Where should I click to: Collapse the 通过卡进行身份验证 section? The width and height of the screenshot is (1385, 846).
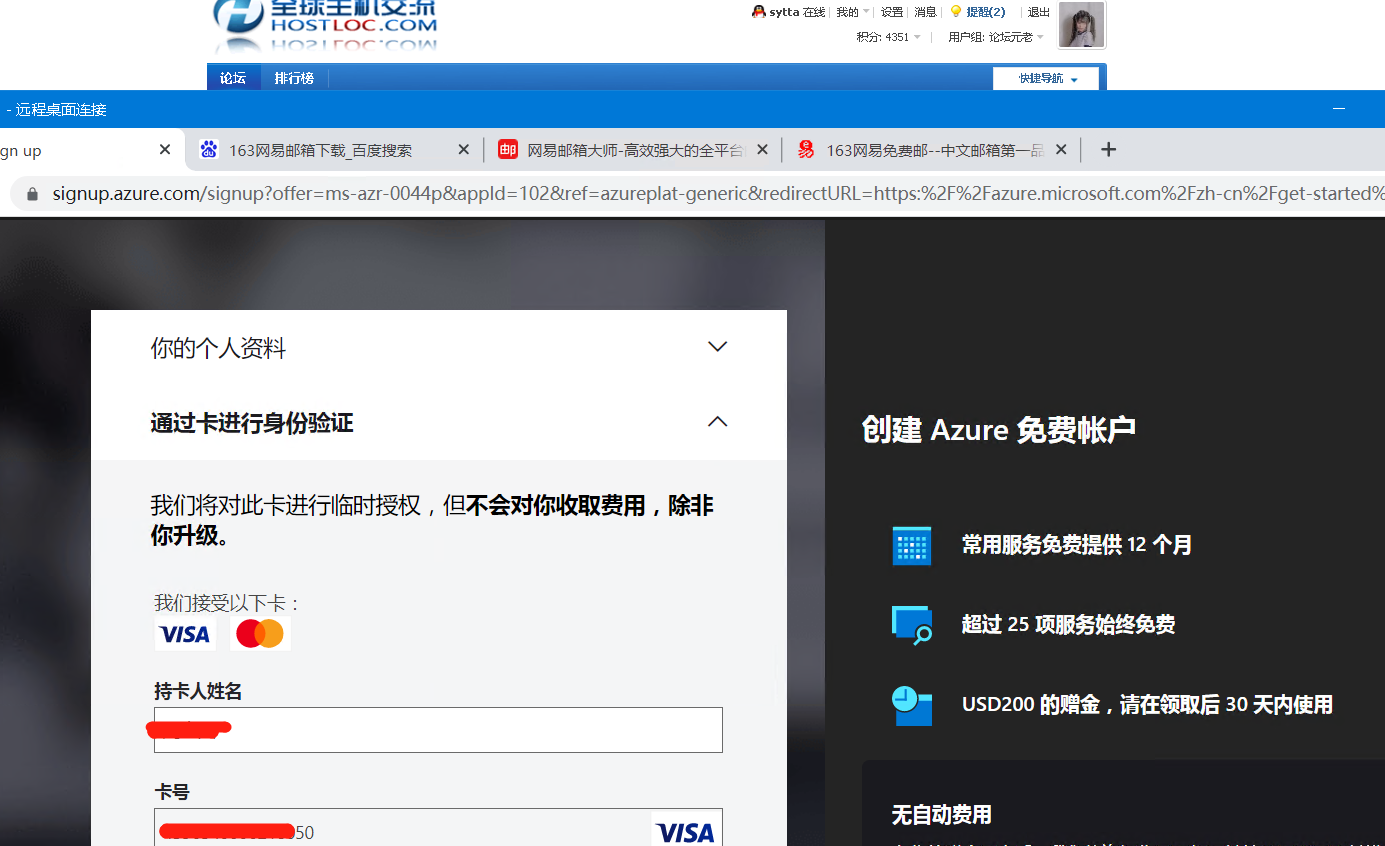click(717, 422)
